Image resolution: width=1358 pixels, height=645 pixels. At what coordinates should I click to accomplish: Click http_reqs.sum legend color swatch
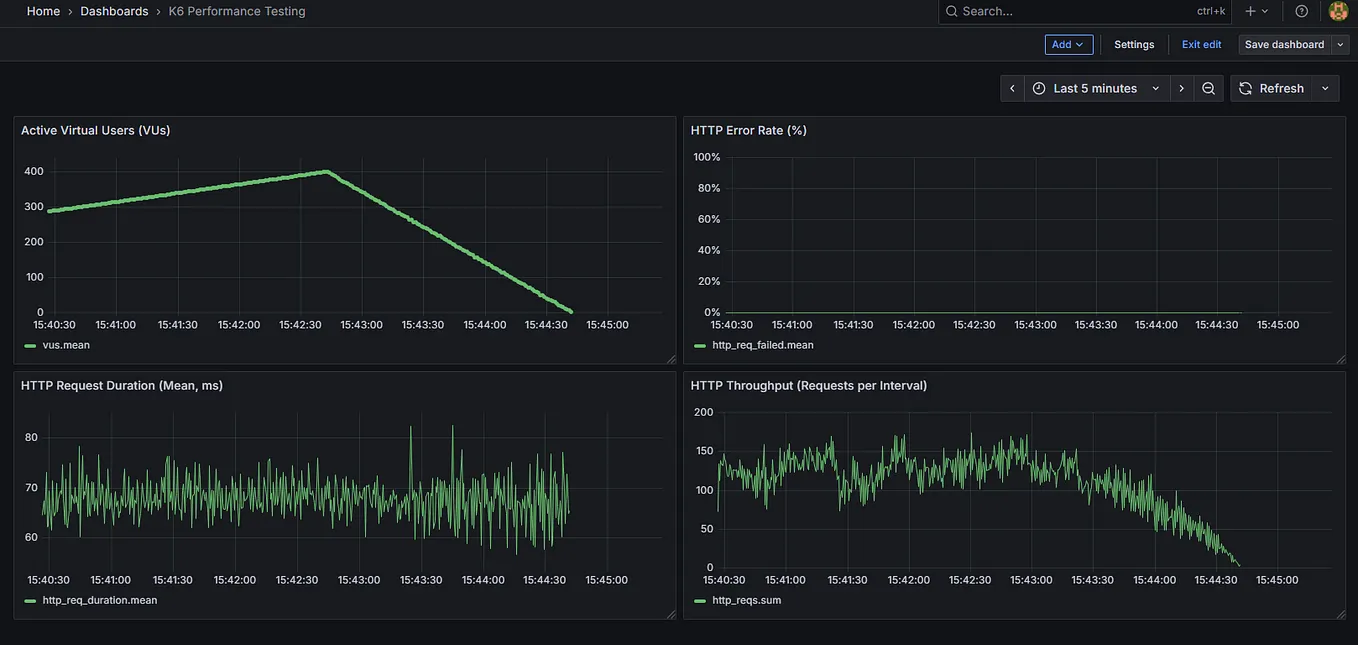(x=700, y=600)
